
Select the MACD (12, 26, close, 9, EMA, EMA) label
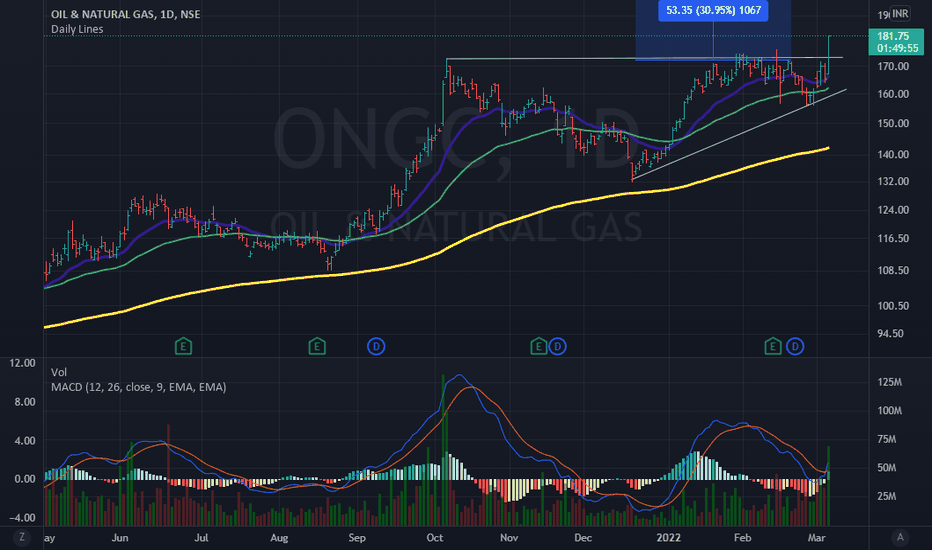pyautogui.click(x=138, y=387)
